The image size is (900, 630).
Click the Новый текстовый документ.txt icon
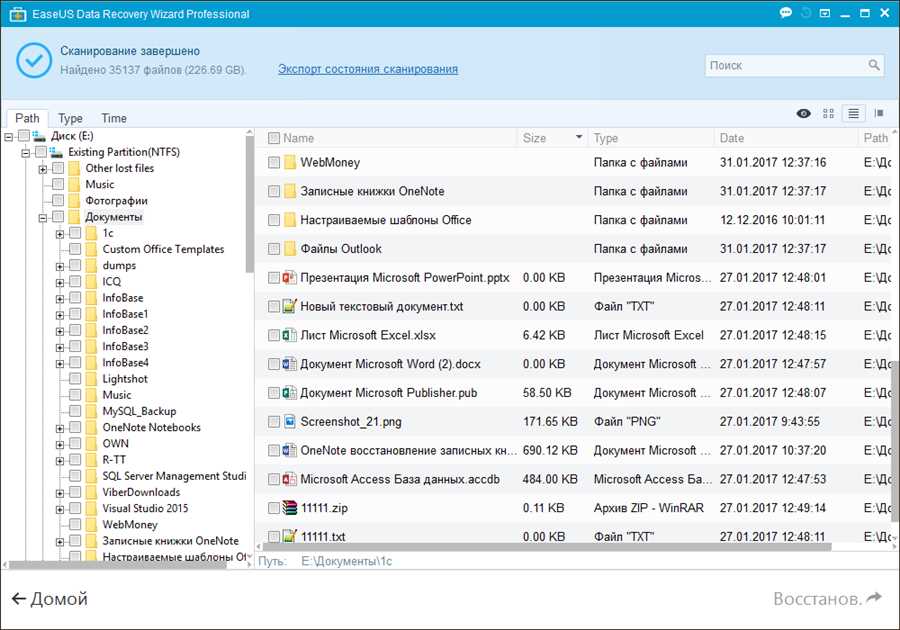[290, 306]
